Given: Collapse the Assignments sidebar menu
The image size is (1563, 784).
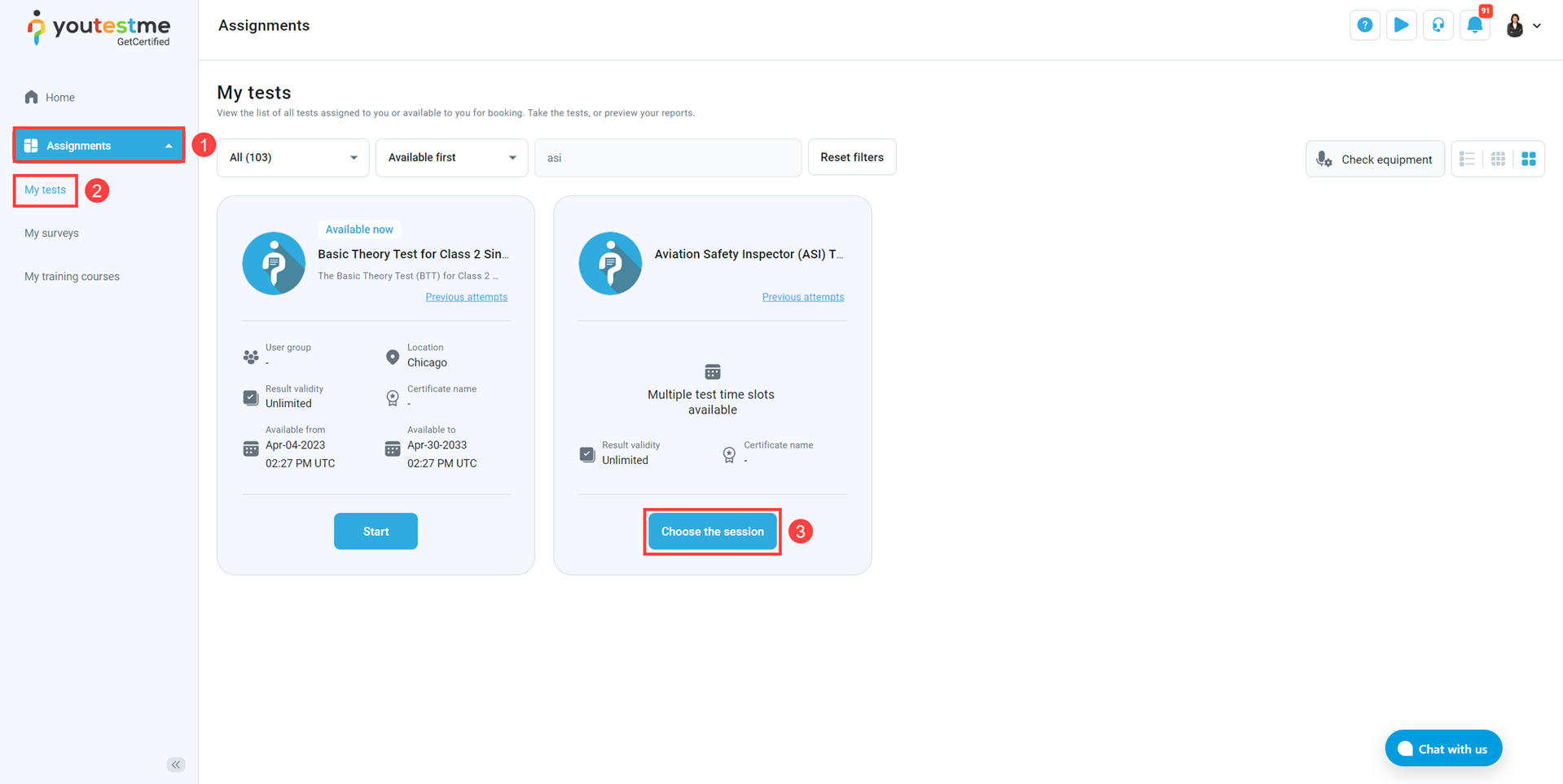Looking at the screenshot, I should click(99, 146).
